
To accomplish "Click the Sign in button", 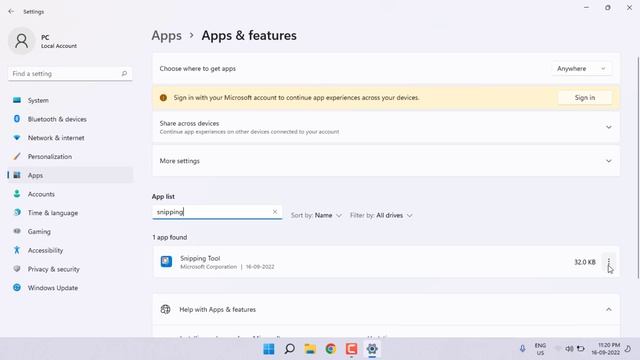I will point(584,98).
